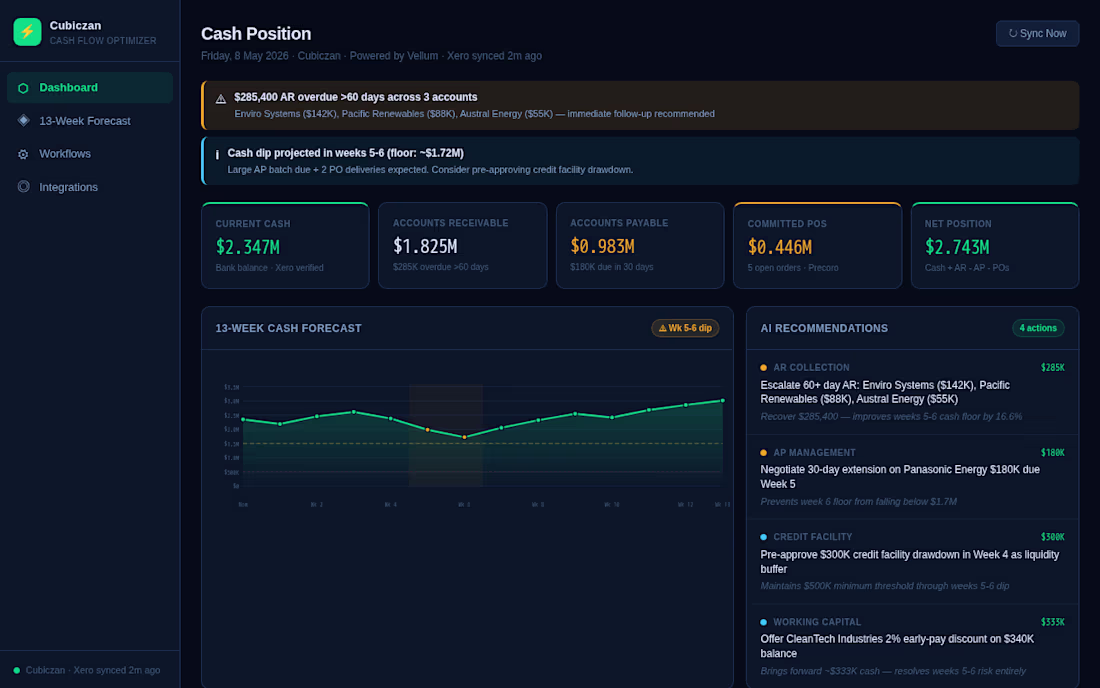Click the 13-Week Forecast diamond icon
This screenshot has height=688, width=1100.
click(x=23, y=121)
